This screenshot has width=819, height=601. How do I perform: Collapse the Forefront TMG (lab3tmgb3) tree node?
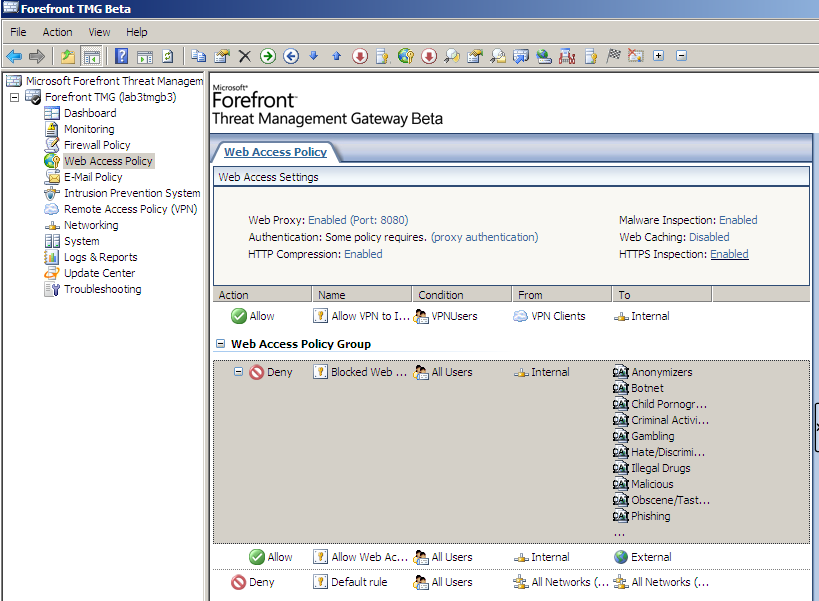(x=15, y=97)
